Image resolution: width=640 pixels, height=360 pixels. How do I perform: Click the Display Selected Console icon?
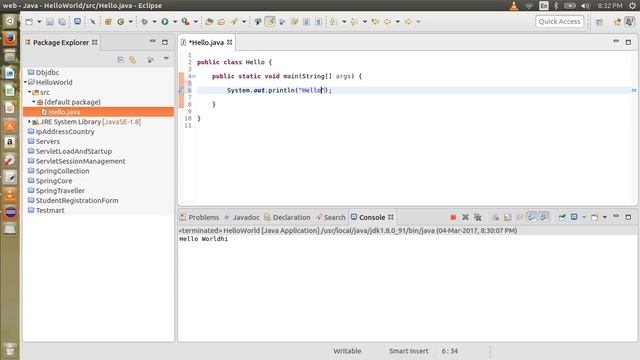574,217
